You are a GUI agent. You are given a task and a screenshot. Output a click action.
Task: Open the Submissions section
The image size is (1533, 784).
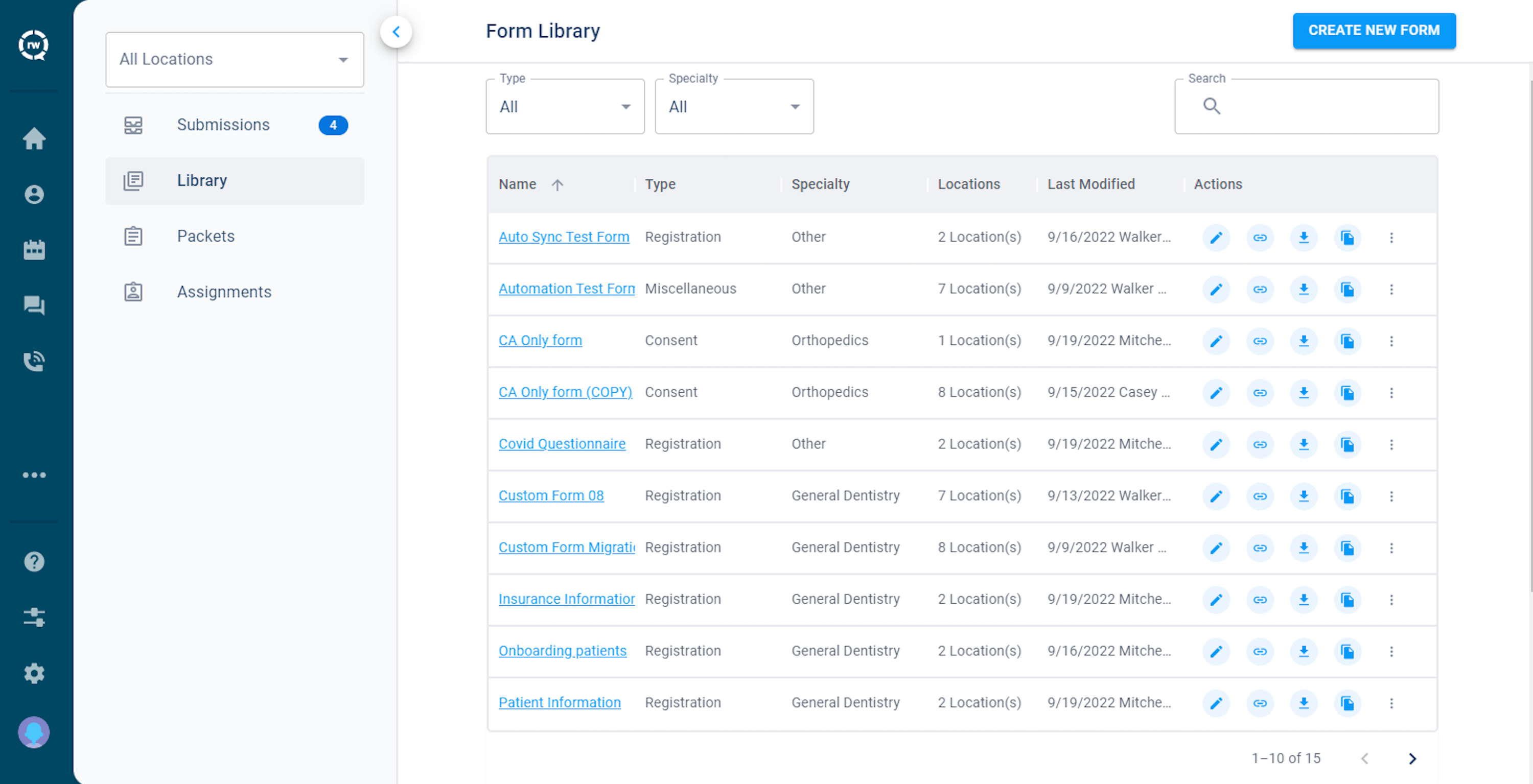[235, 125]
